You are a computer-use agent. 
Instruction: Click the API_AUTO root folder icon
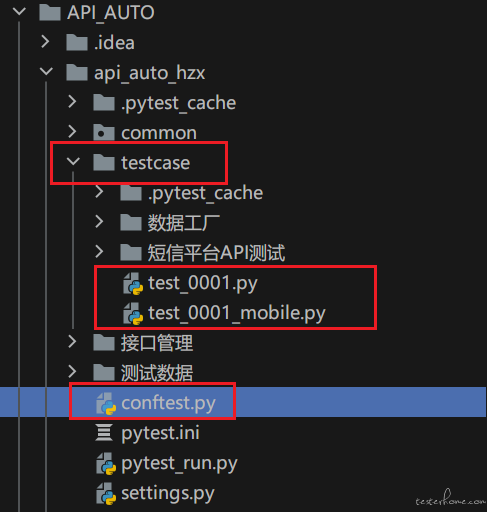50,12
